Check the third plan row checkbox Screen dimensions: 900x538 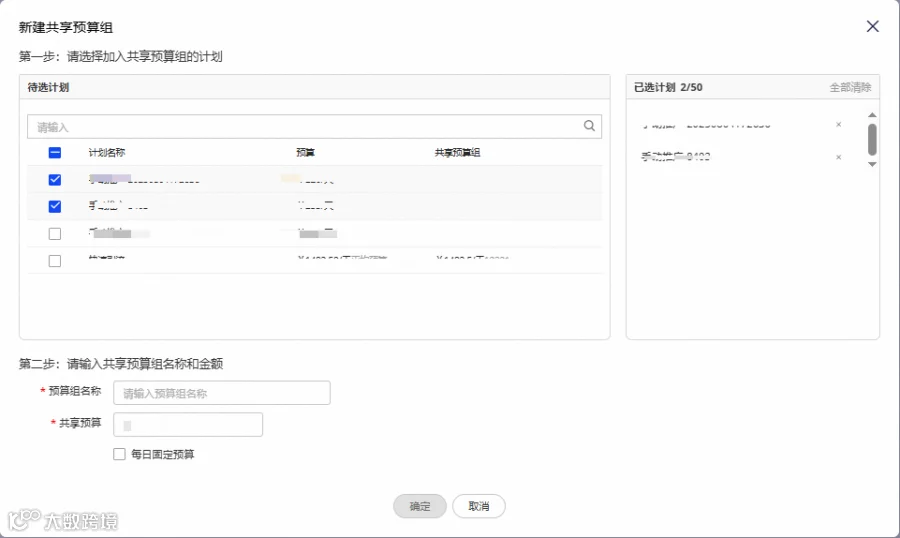coord(55,234)
